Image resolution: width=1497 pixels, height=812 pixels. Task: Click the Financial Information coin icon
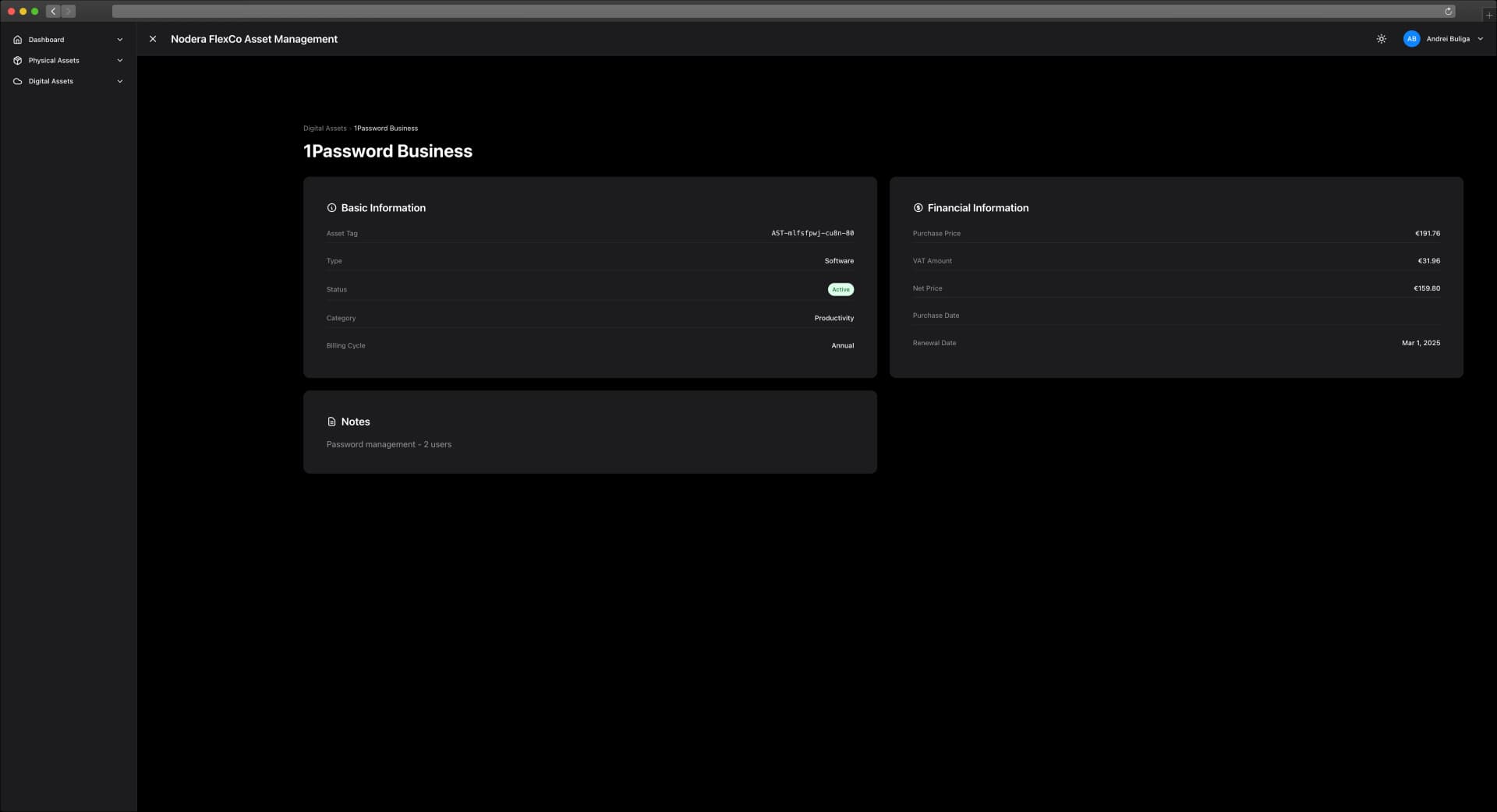[x=918, y=208]
